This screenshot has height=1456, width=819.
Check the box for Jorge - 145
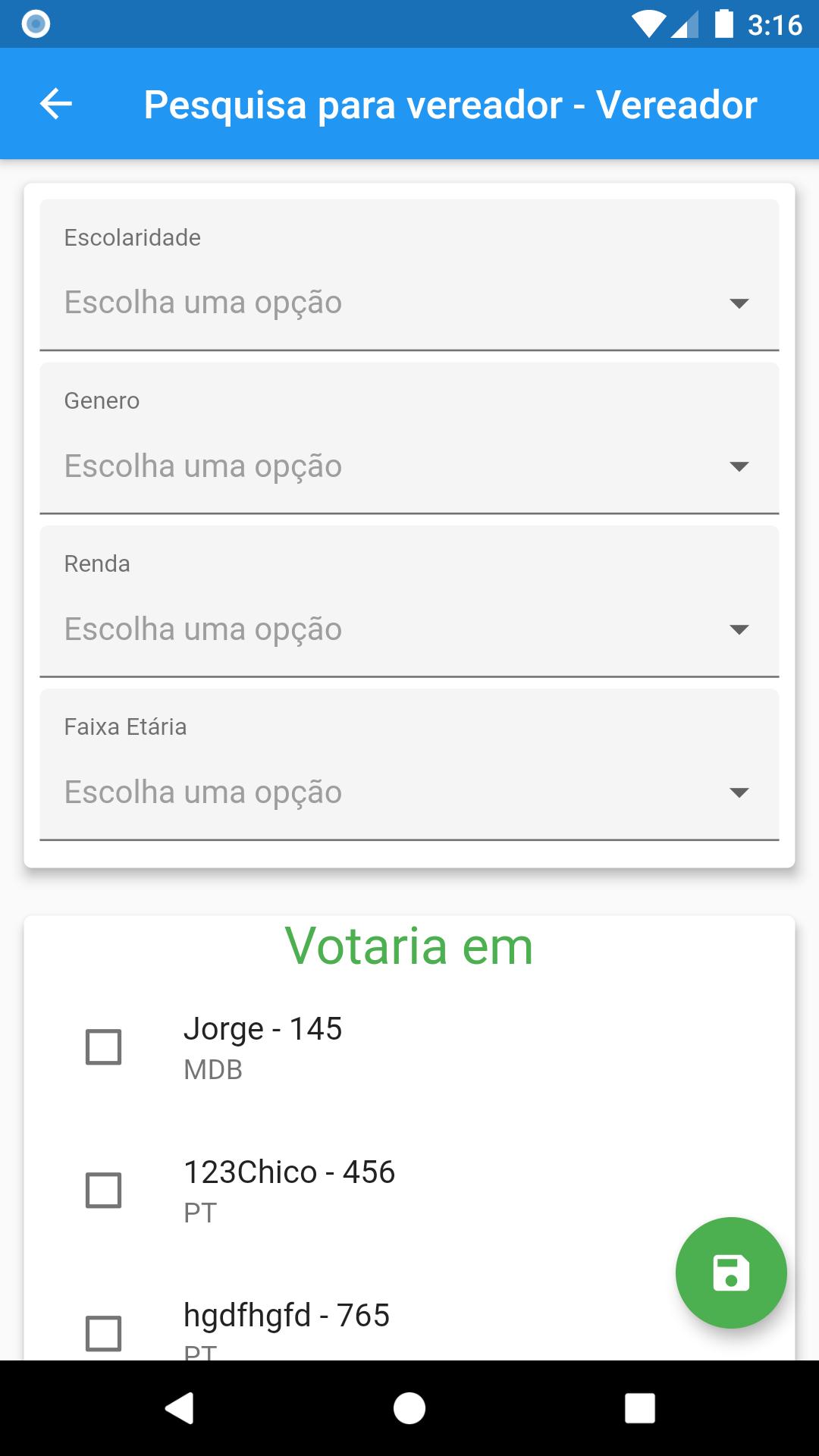(x=103, y=1047)
